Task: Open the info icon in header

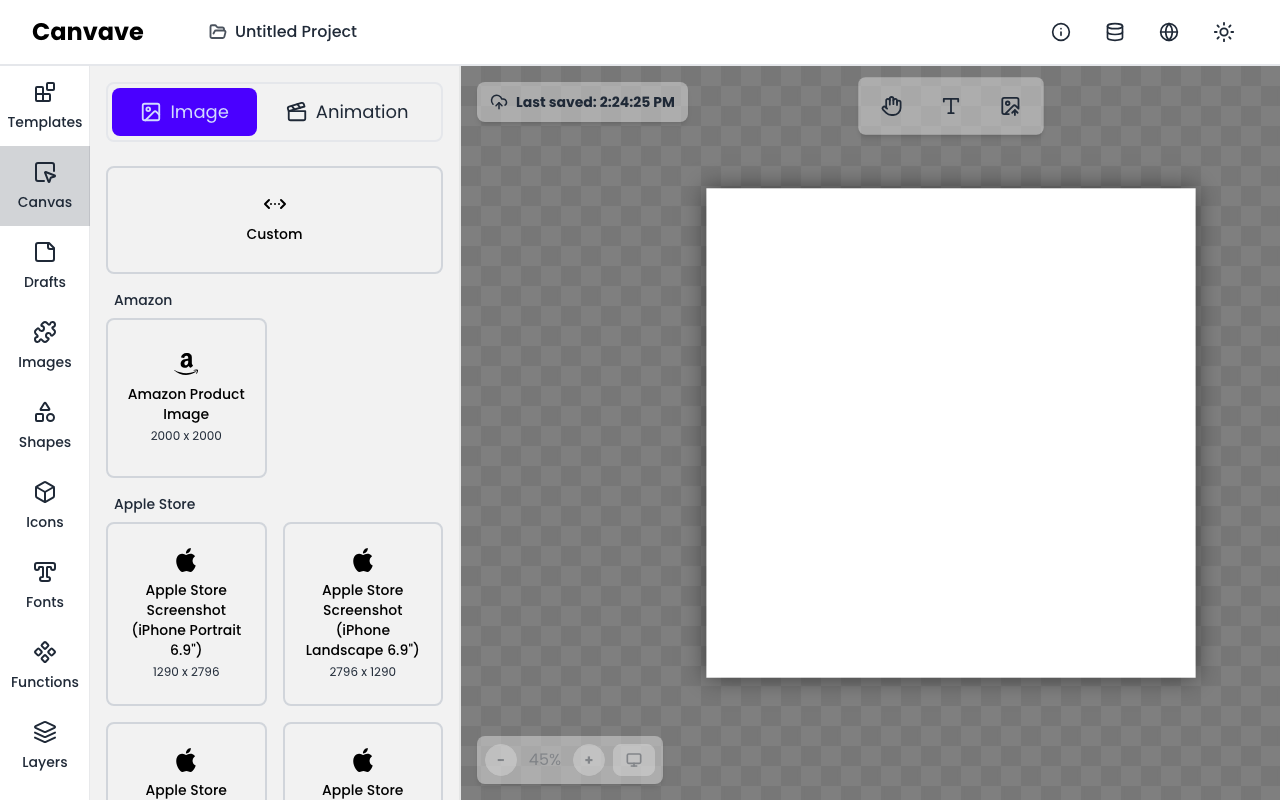Action: point(1061,32)
